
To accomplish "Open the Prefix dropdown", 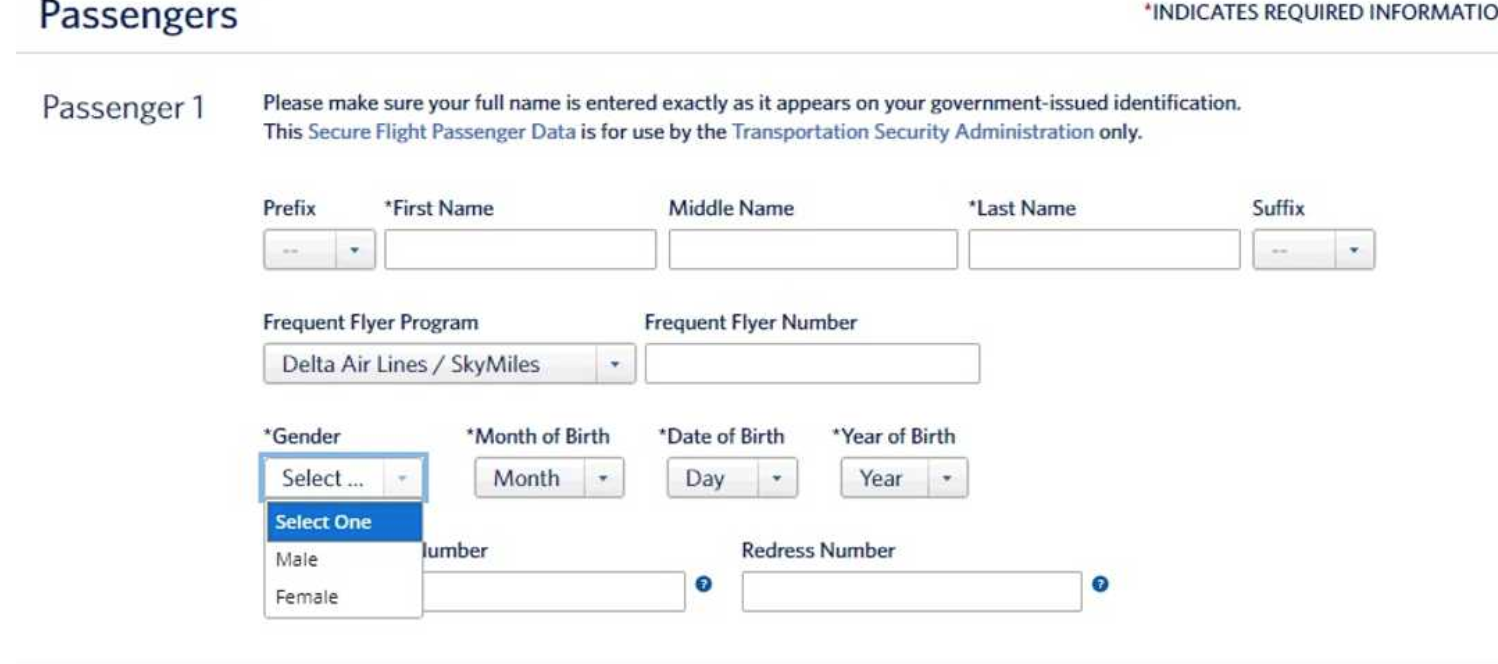I will click(318, 250).
